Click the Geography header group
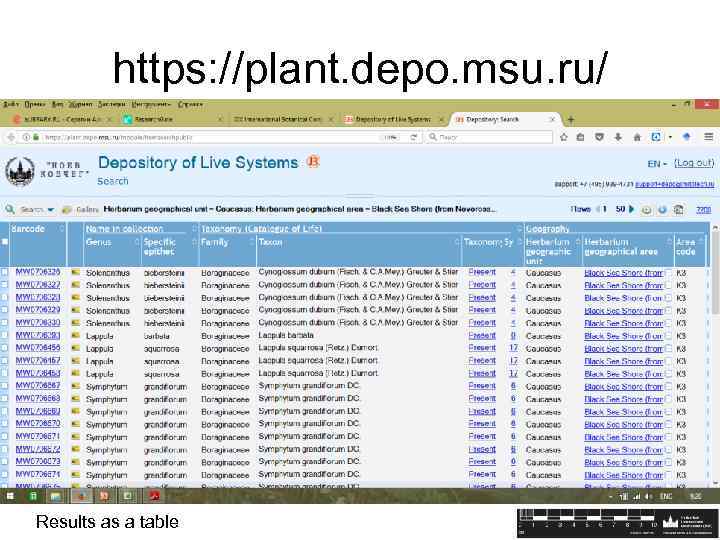The height and width of the screenshot is (540, 720). 548,229
